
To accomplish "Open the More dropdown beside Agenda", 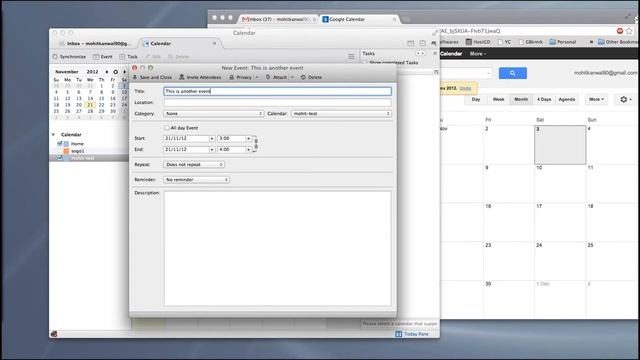I will [x=596, y=99].
